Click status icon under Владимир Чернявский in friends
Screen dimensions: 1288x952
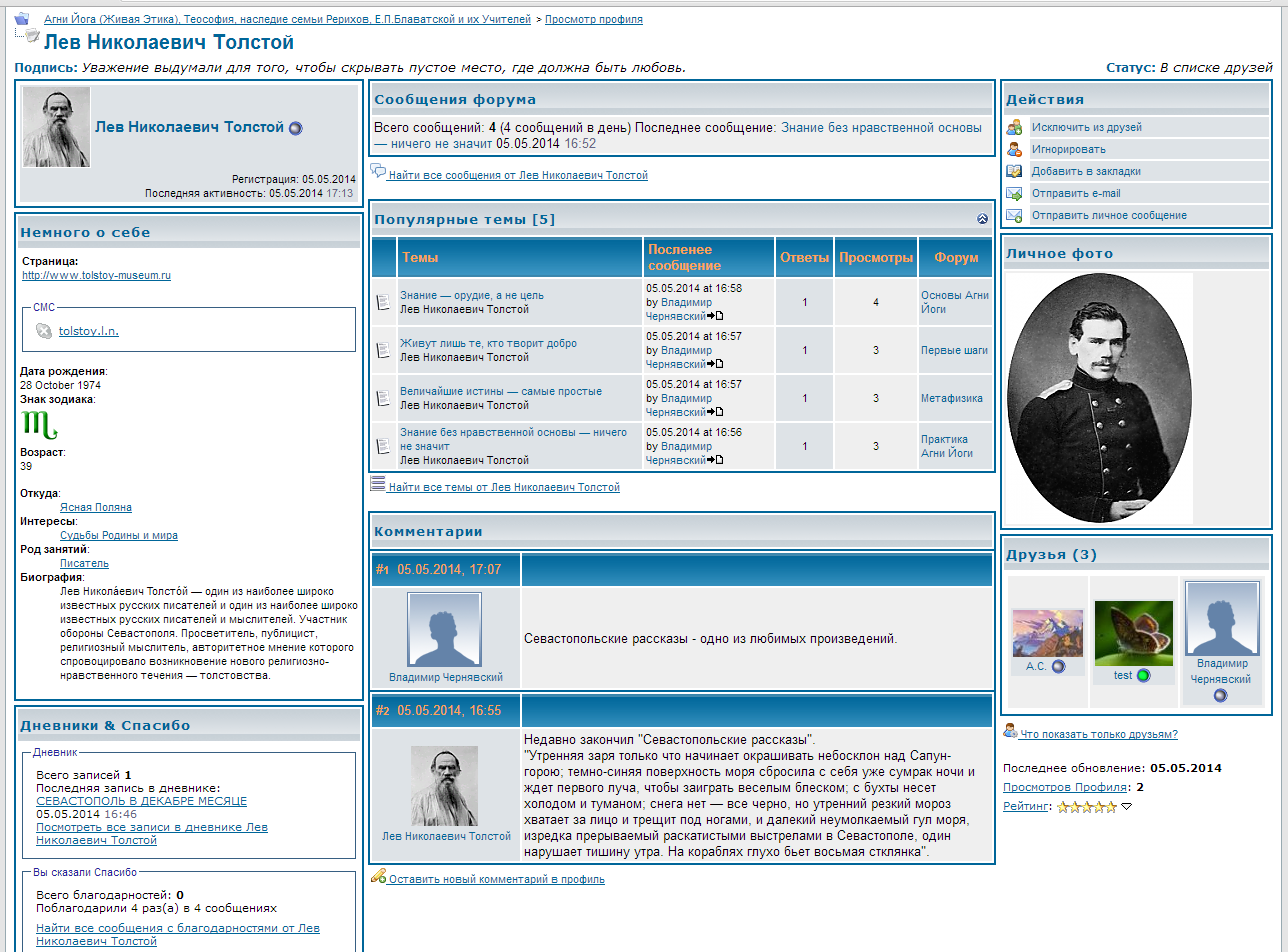pos(1220,695)
